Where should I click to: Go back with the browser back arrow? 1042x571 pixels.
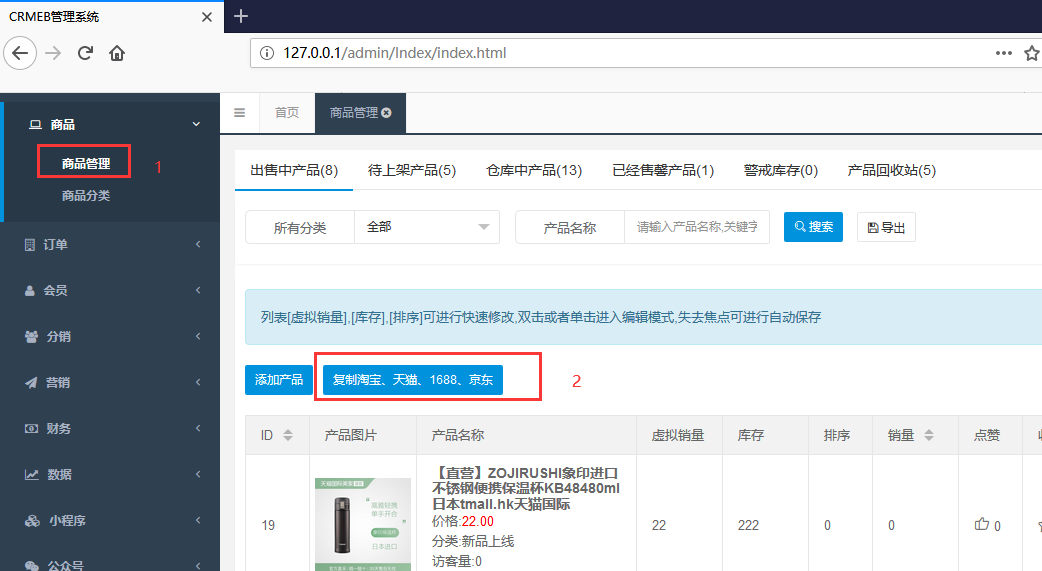(x=20, y=53)
